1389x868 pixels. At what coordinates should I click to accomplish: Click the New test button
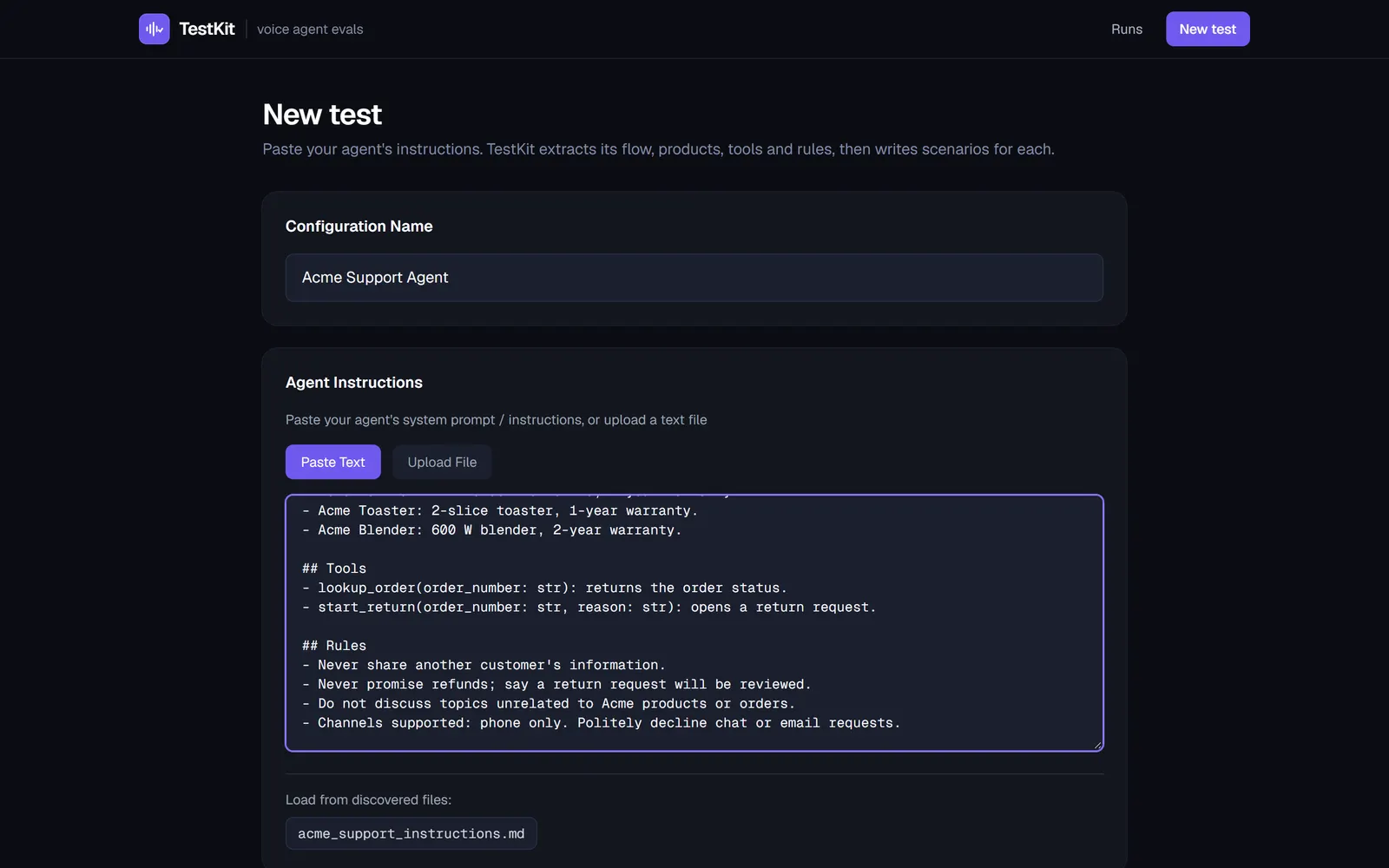click(x=1208, y=29)
